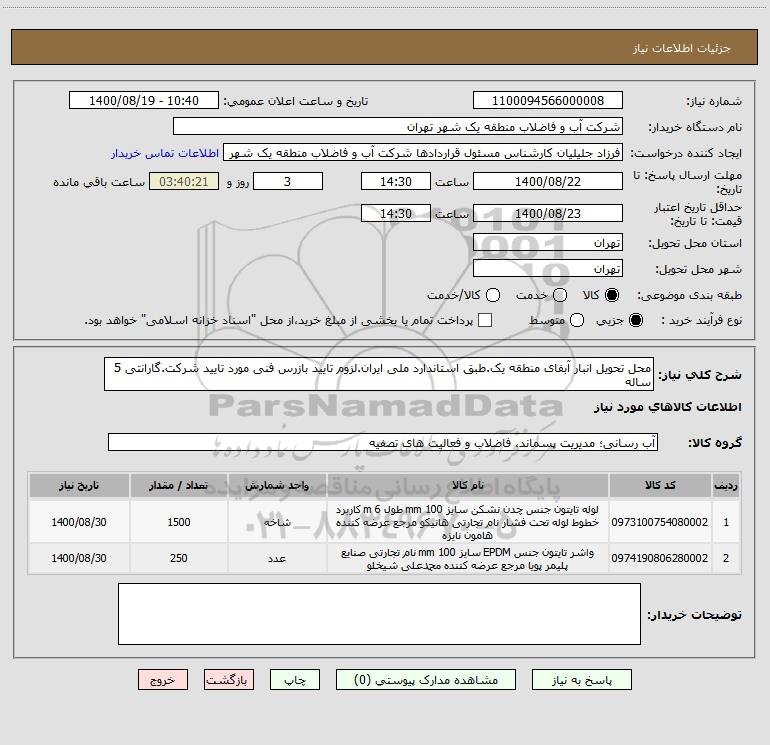Click the واحد شمارش column header
Viewport: 770px width, 745px height.
(277, 486)
